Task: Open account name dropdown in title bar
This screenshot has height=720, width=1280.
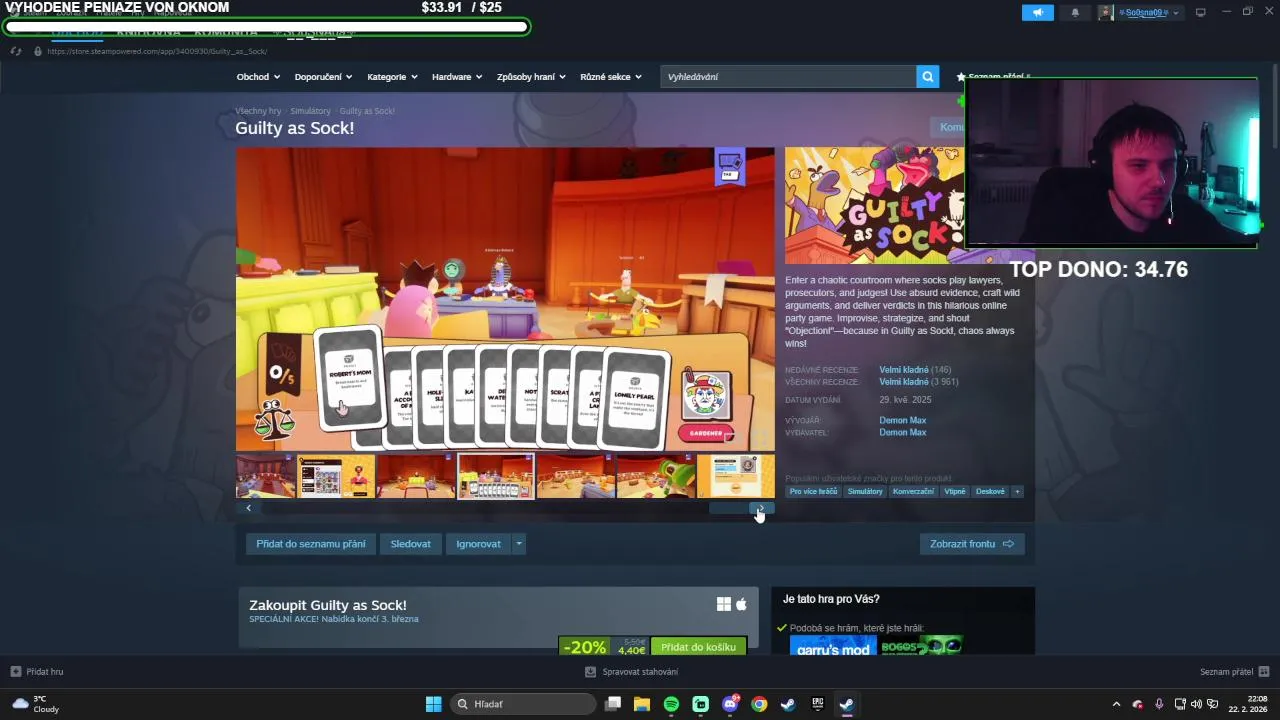Action: coord(1150,13)
